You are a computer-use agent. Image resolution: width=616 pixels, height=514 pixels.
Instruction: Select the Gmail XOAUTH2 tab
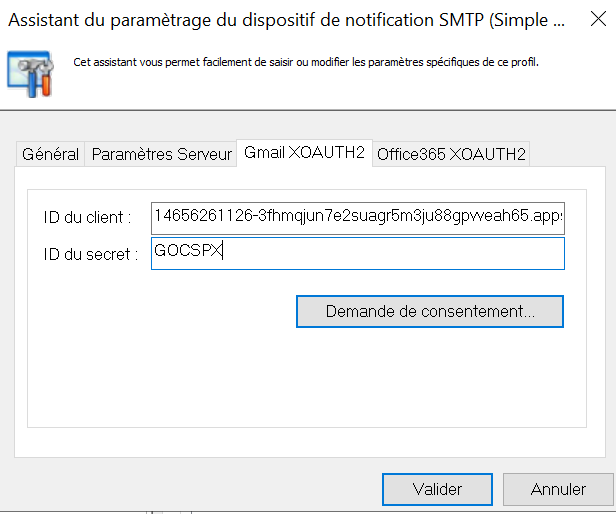(x=304, y=153)
